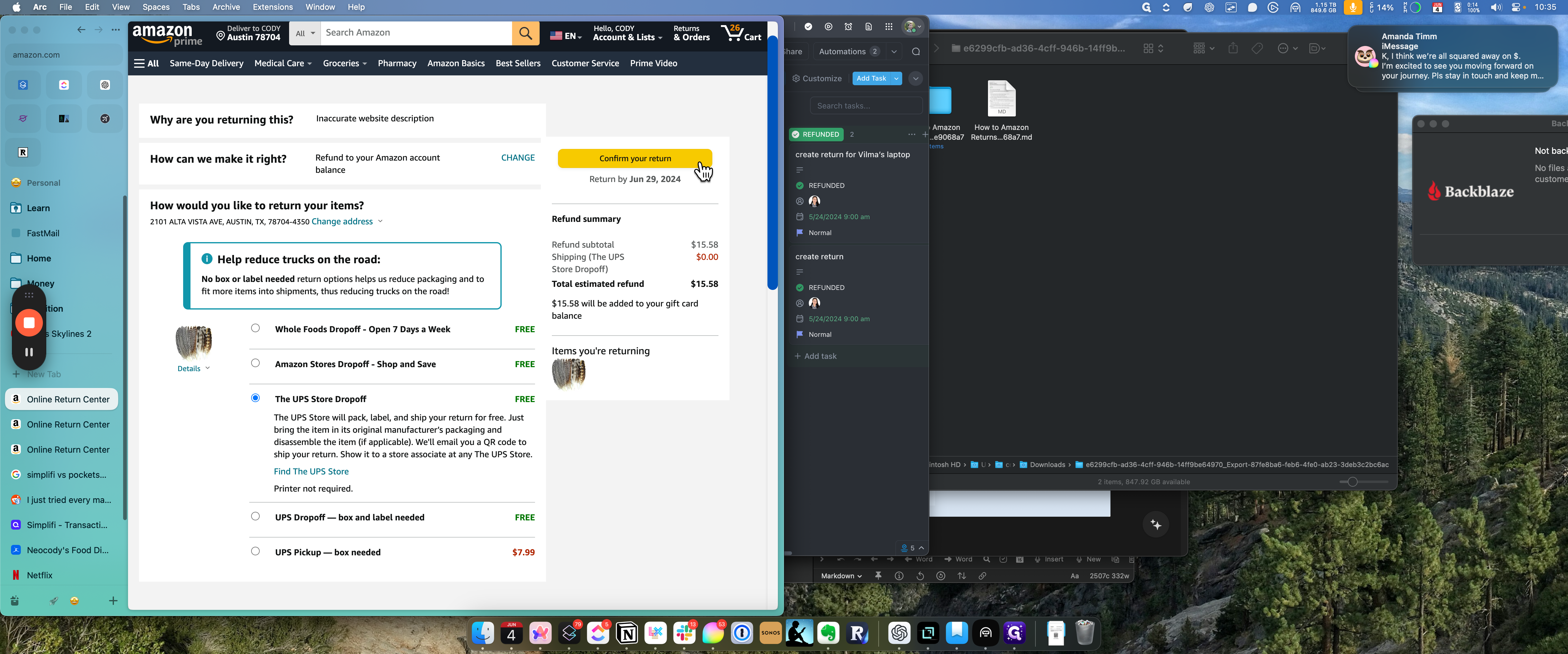Click CHANGE next to refund method
1568x654 pixels.
[x=518, y=158]
